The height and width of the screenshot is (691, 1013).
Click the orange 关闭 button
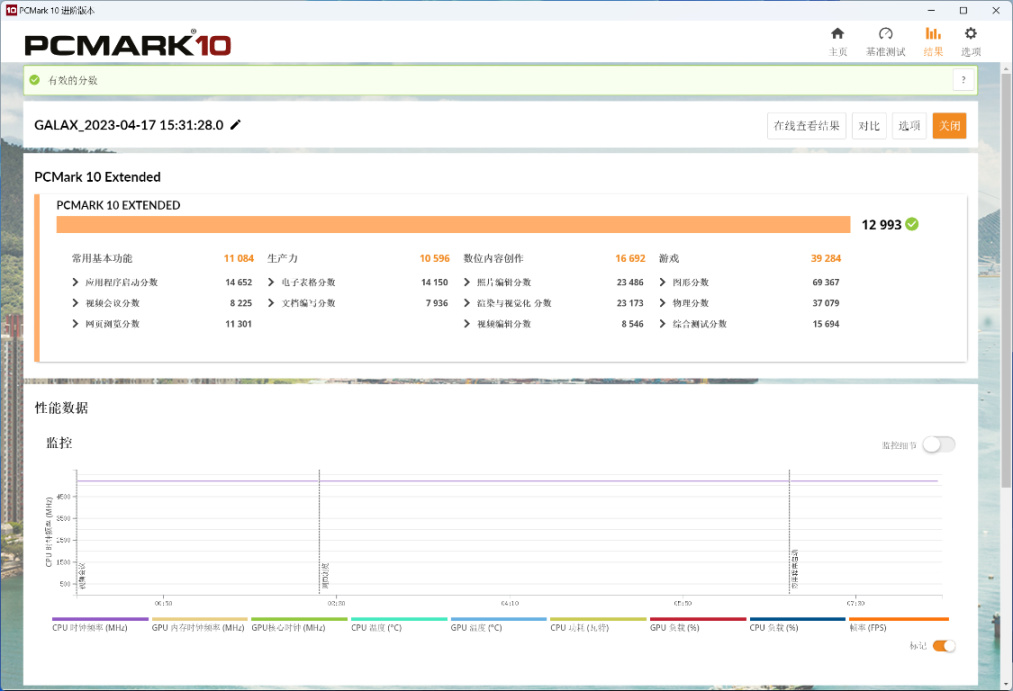949,126
